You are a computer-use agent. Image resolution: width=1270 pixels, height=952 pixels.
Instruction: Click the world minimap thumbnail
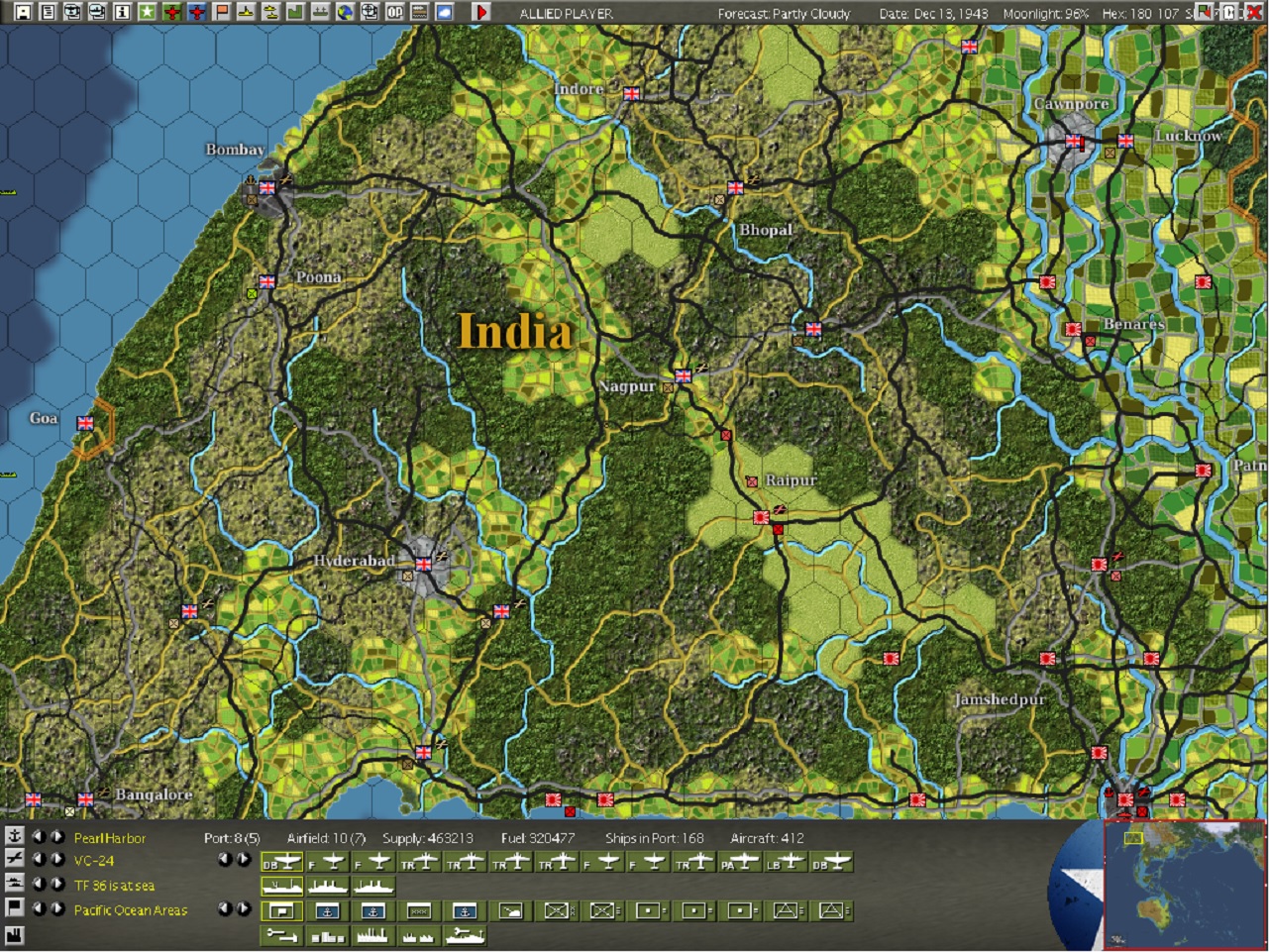coord(1185,885)
